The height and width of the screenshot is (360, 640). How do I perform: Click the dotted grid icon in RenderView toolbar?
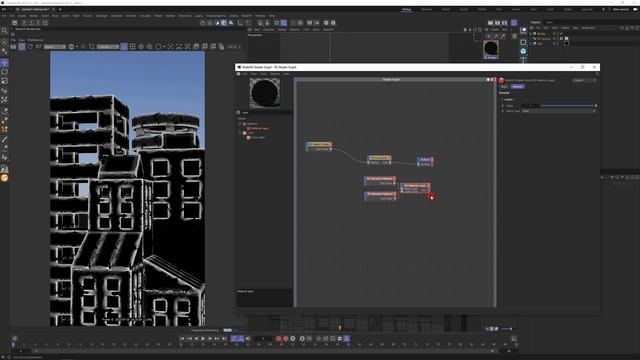[133, 47]
